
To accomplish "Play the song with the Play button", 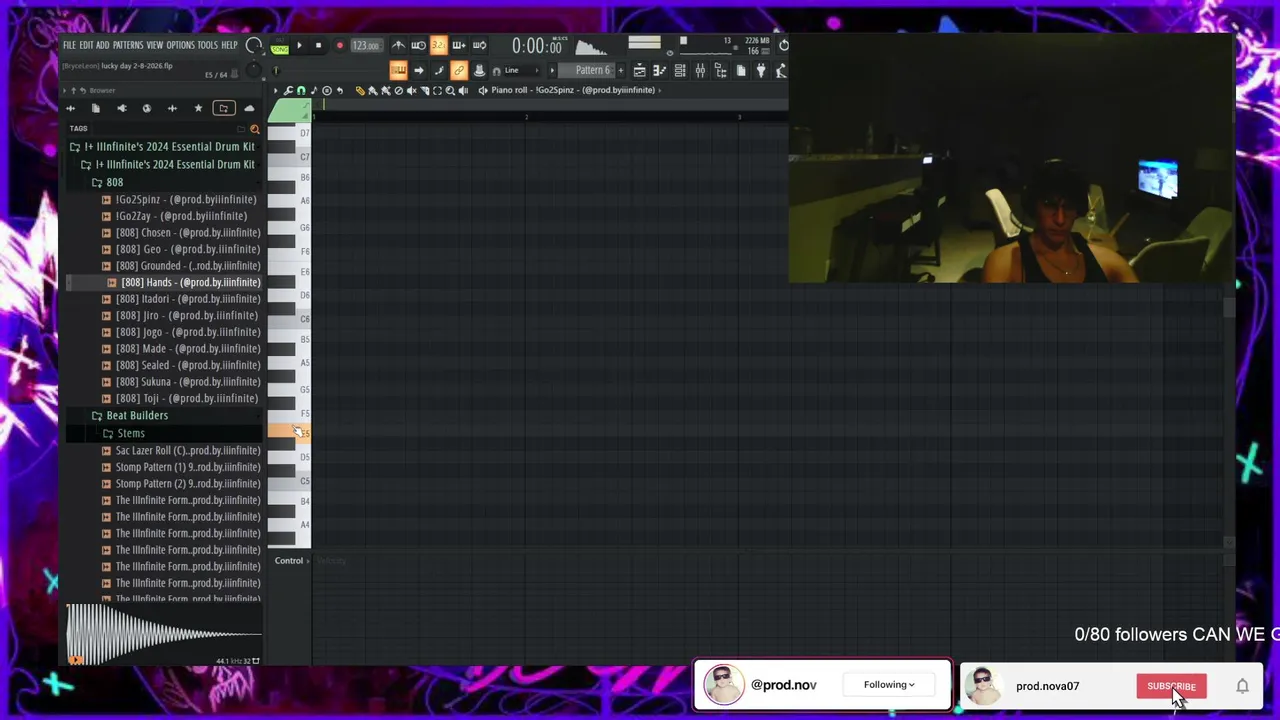I will point(299,46).
